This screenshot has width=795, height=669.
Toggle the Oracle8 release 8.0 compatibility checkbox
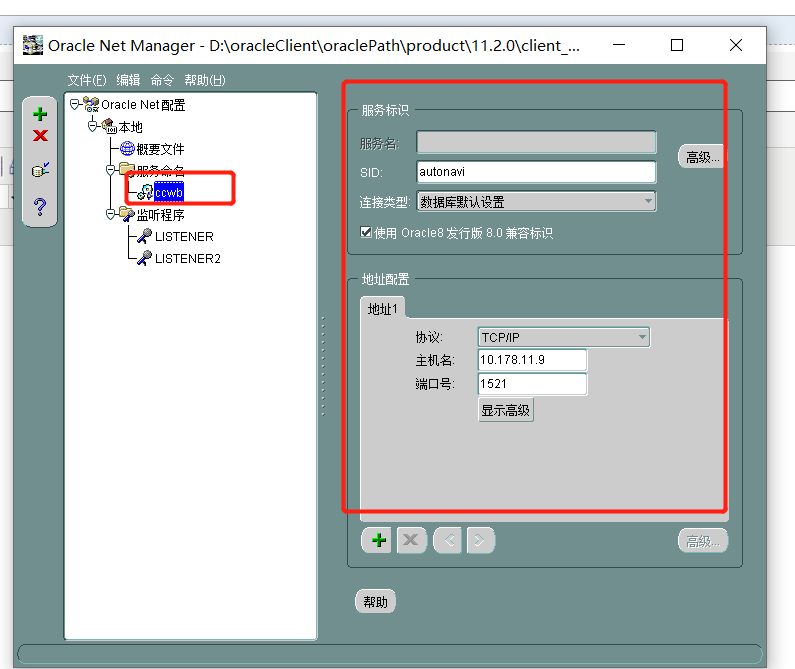click(366, 232)
